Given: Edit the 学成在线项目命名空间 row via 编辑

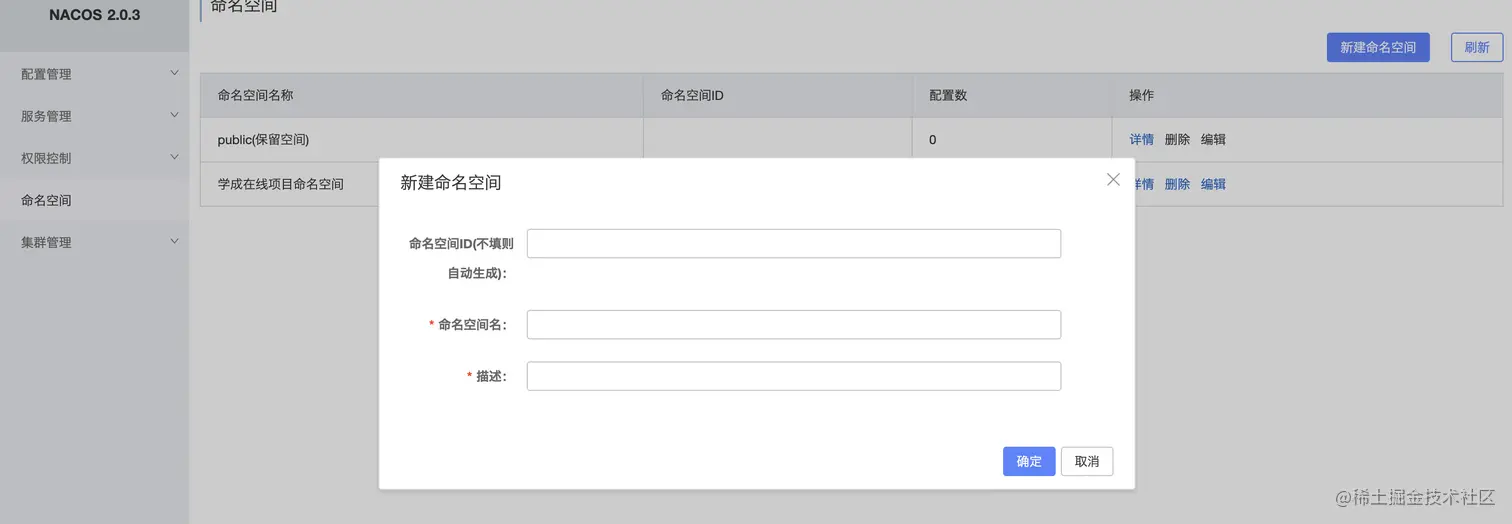Looking at the screenshot, I should coord(1213,184).
